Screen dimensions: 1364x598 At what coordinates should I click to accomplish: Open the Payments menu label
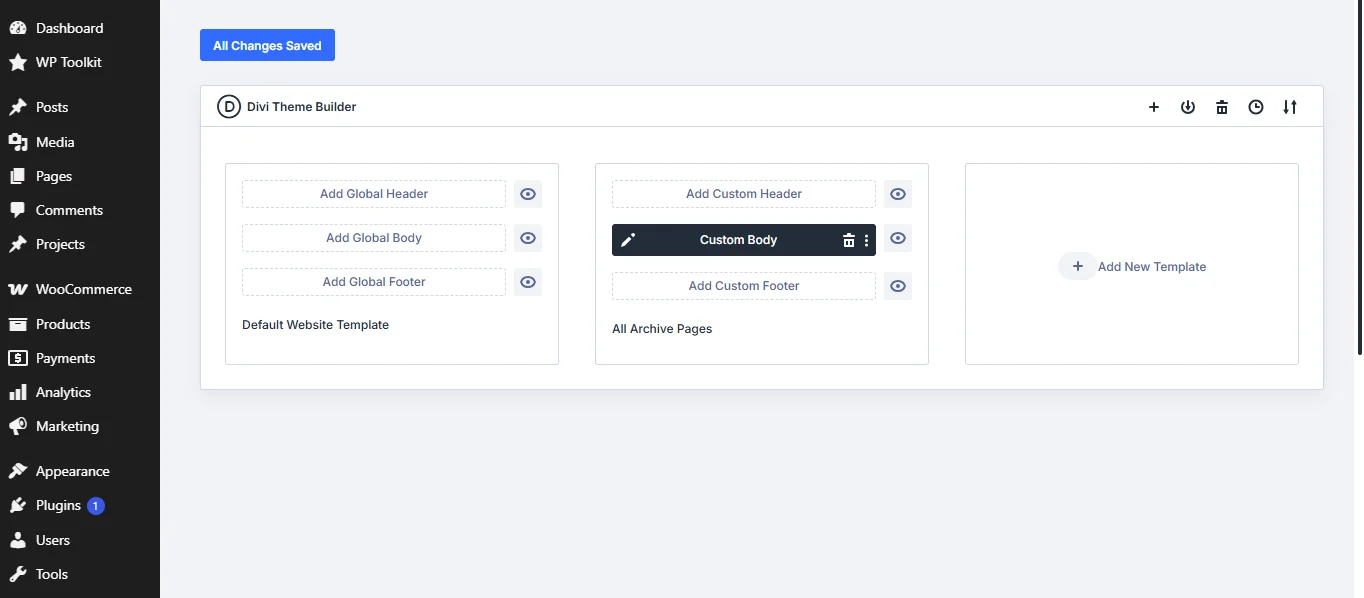pos(65,358)
